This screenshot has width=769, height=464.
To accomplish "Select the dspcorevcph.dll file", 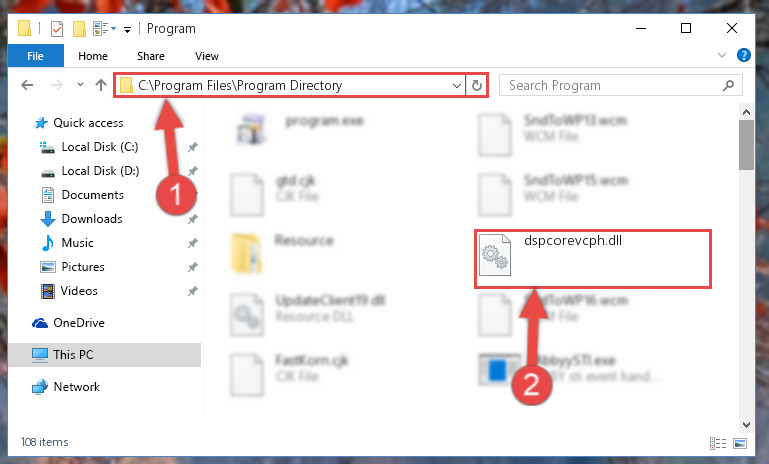I will (592, 258).
